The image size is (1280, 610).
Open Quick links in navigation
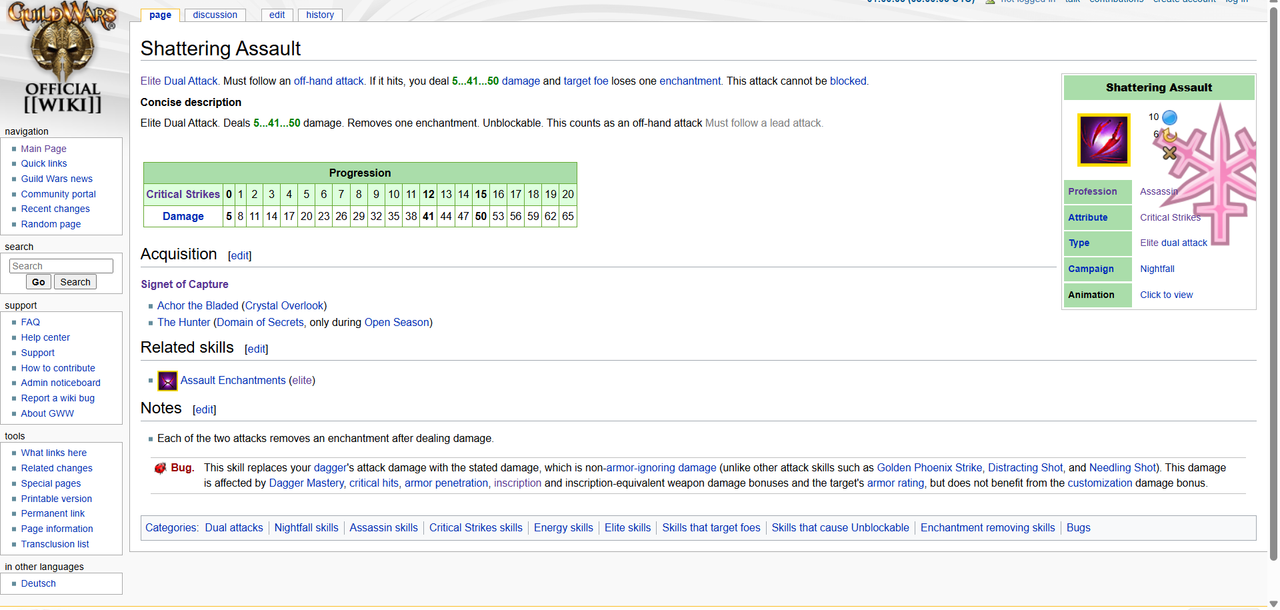click(44, 163)
